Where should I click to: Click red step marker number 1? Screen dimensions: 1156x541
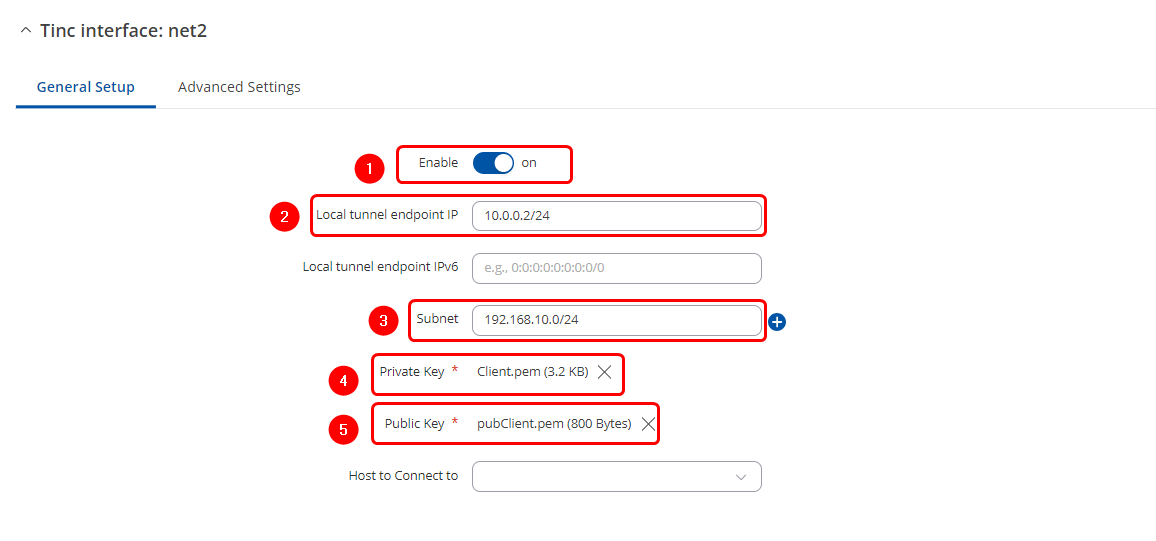point(370,168)
